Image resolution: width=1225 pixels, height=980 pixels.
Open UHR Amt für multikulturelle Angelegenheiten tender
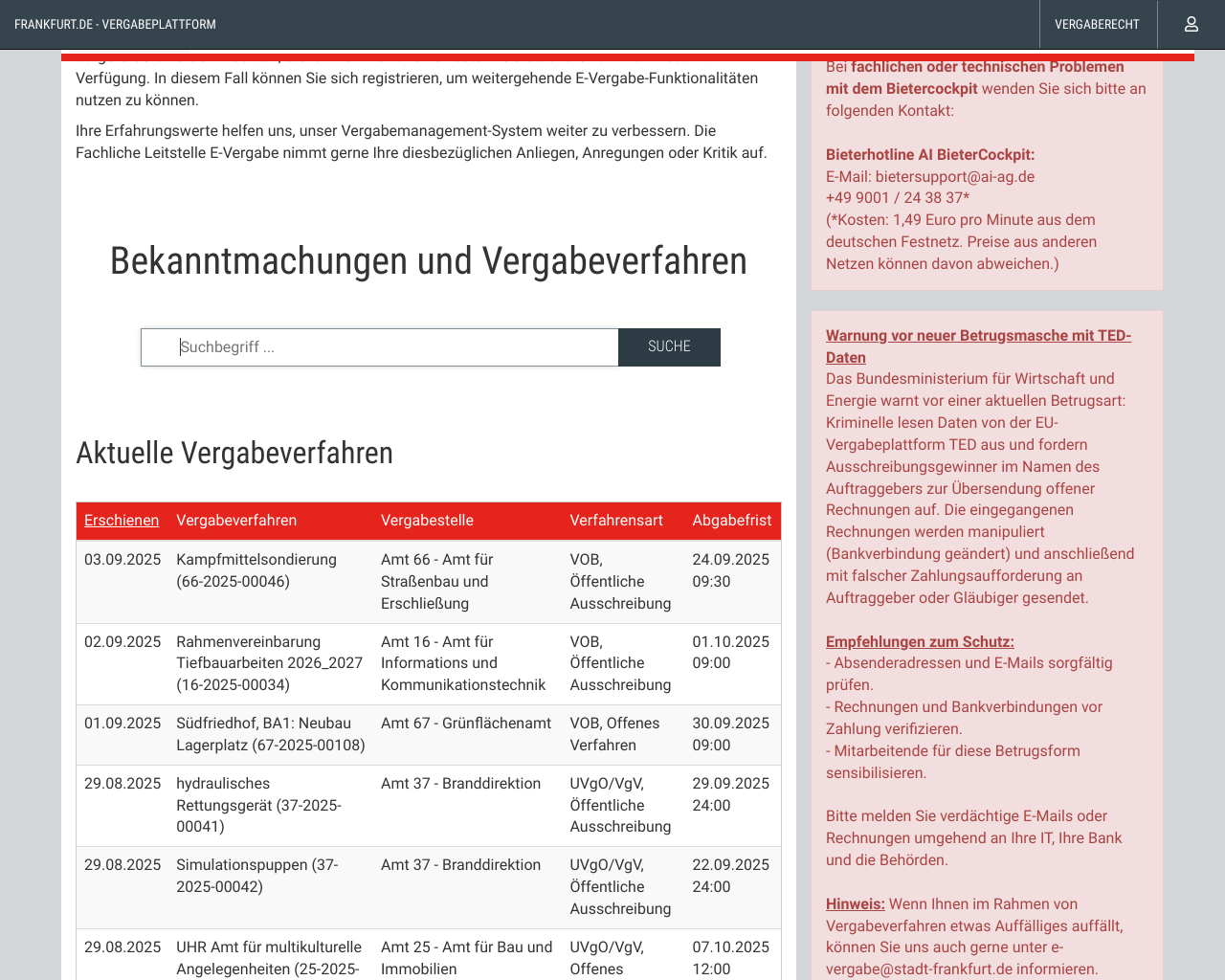[269, 958]
